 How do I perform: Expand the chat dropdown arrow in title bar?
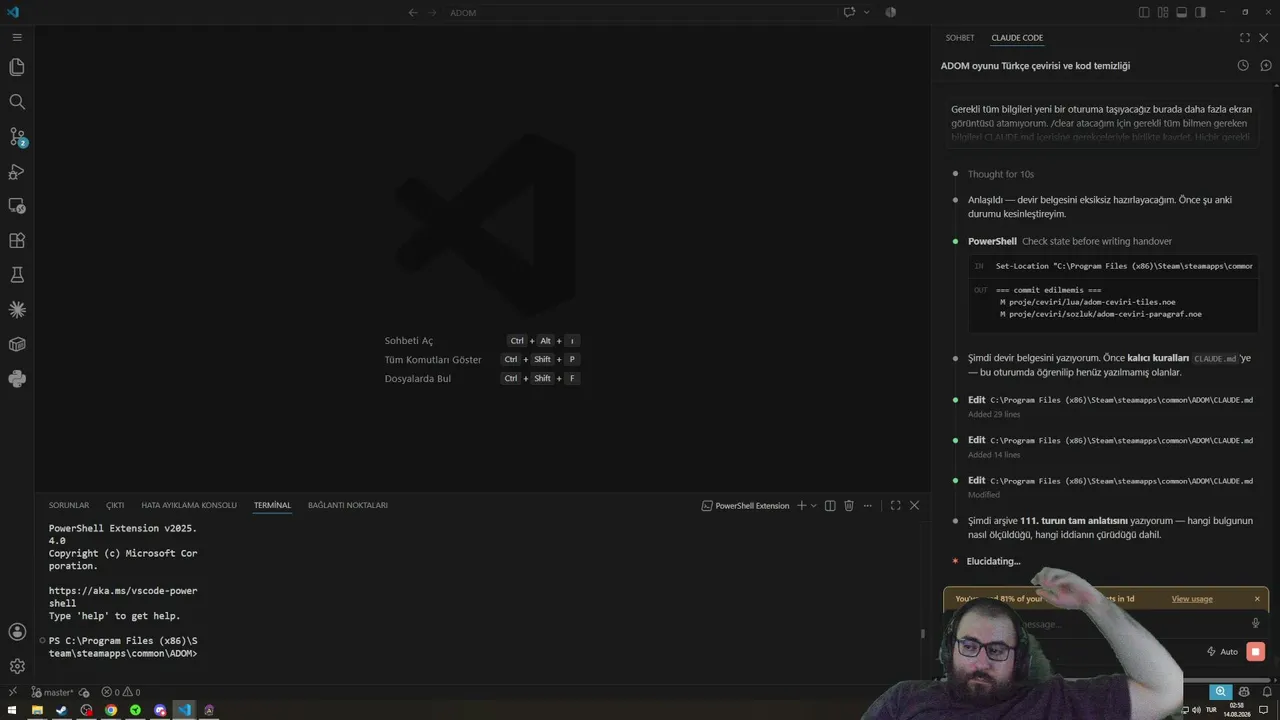(866, 13)
